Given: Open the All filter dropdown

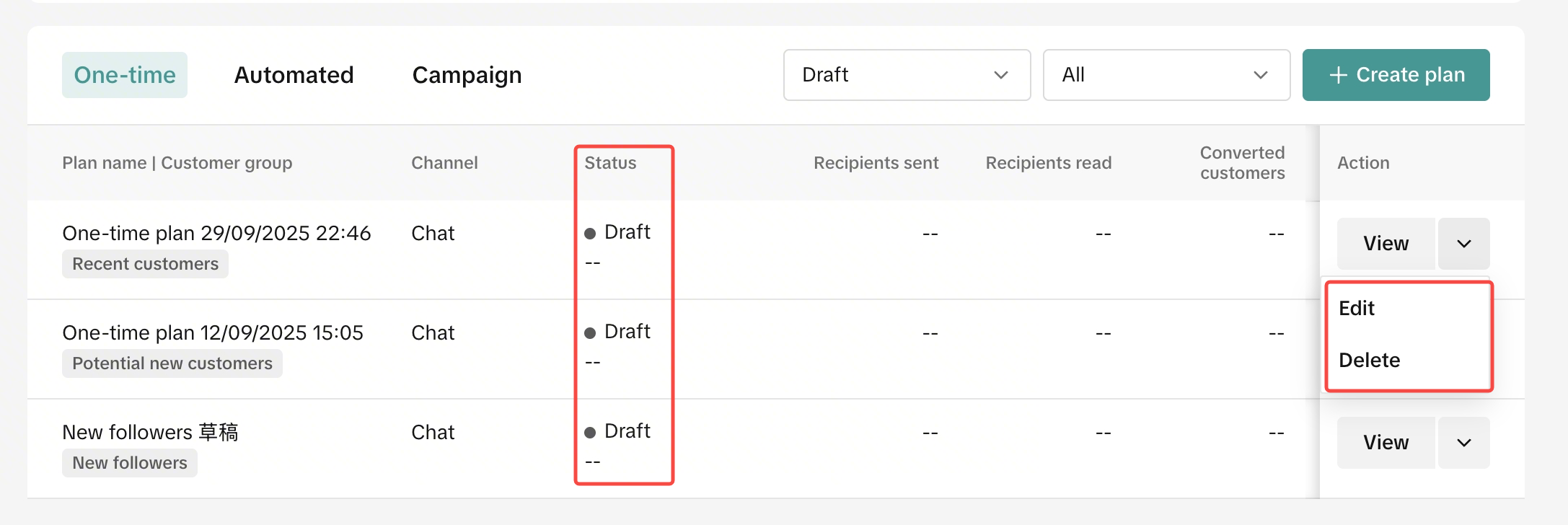Looking at the screenshot, I should coord(1166,75).
